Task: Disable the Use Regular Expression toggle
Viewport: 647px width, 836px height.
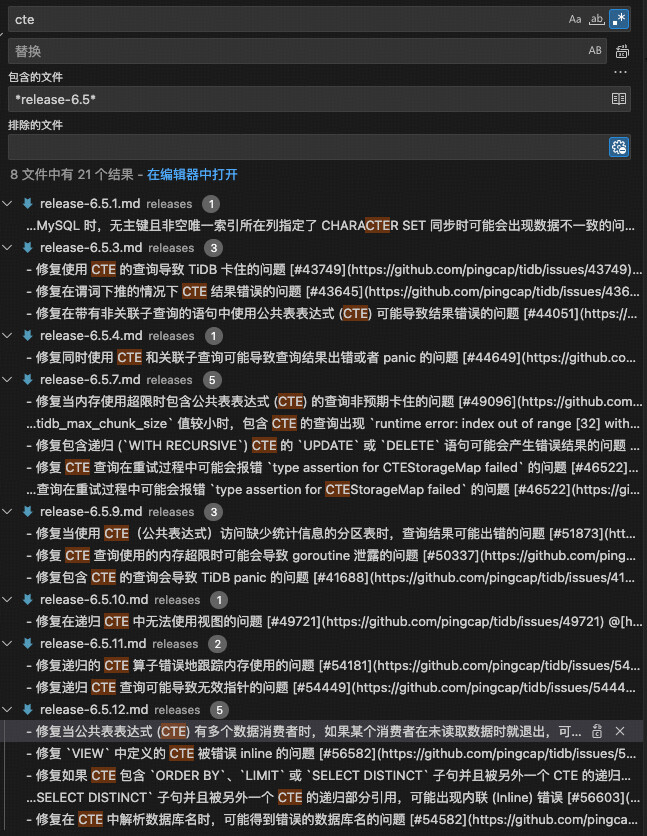Action: pyautogui.click(x=619, y=20)
